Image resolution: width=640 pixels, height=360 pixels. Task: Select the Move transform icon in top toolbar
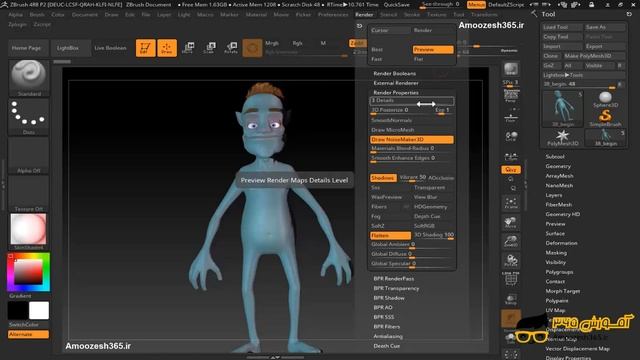pos(188,48)
